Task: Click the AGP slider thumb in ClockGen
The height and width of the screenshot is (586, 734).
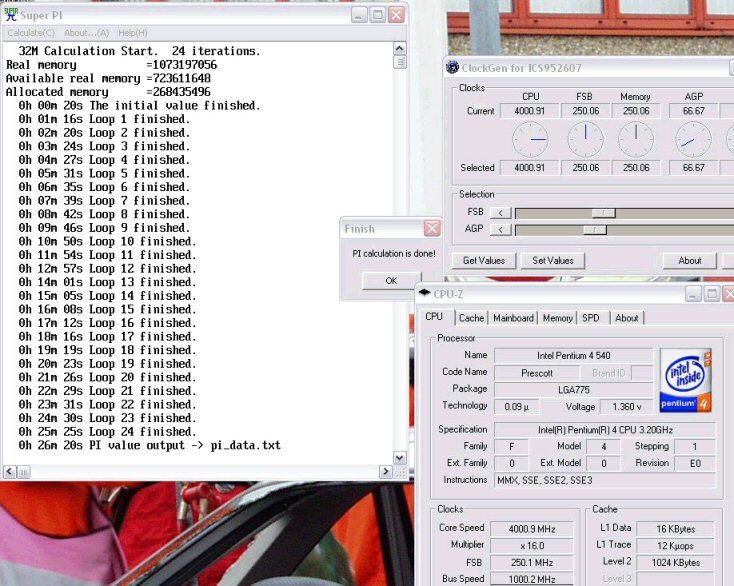Action: (595, 230)
